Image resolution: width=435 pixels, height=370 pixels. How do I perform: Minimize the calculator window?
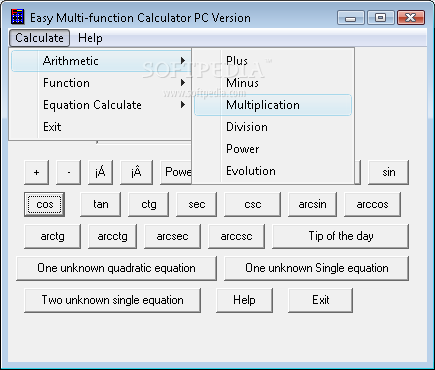tap(351, 18)
